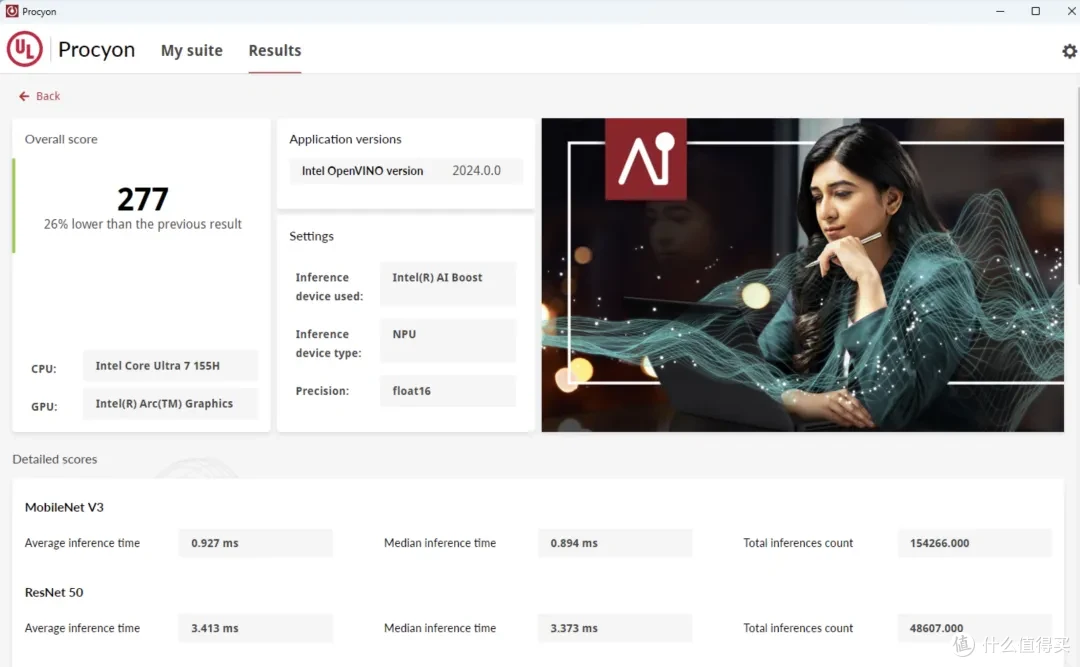The width and height of the screenshot is (1080, 667).
Task: Click the Settings panel heading
Action: pyautogui.click(x=311, y=236)
